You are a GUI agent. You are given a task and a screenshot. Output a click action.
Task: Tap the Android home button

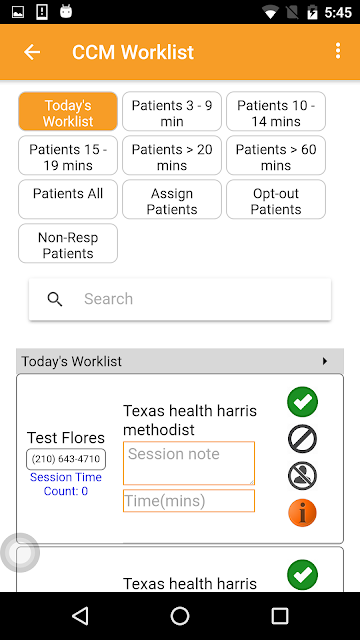pos(180,616)
